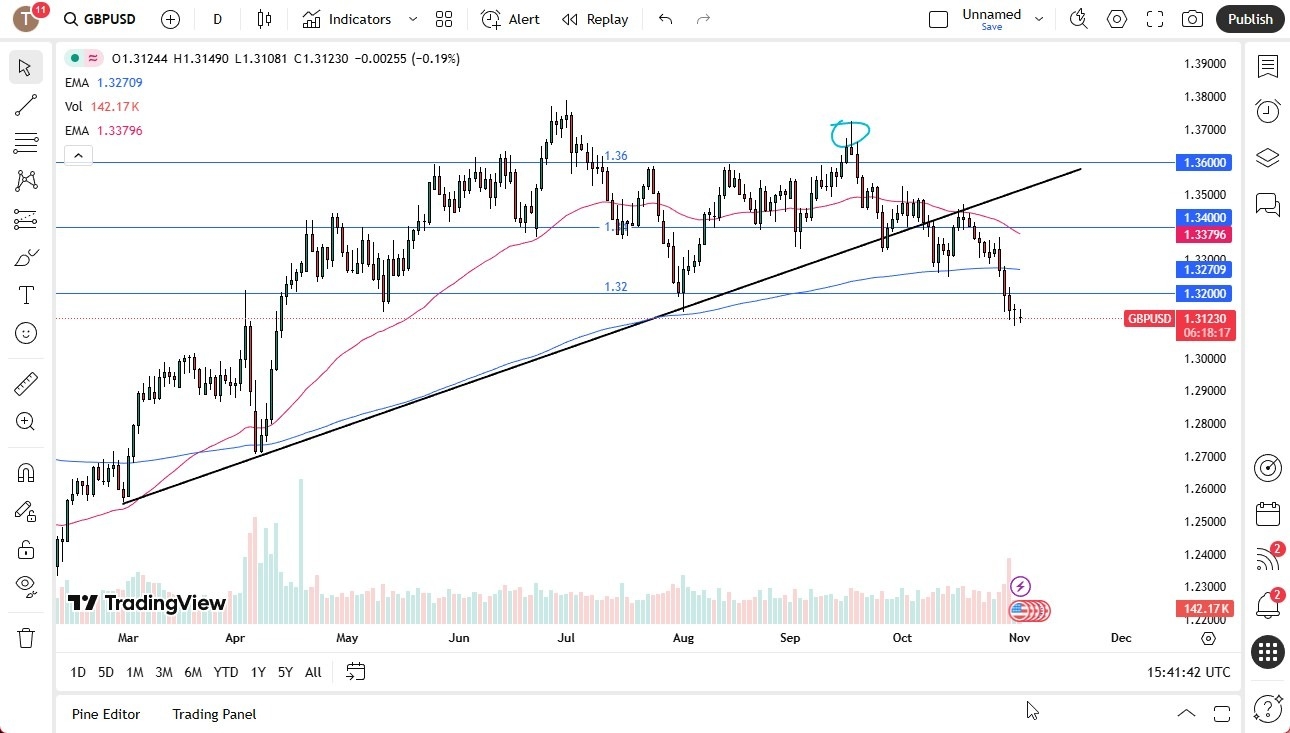The height and width of the screenshot is (733, 1290).
Task: Click the Publish button
Action: (1249, 19)
